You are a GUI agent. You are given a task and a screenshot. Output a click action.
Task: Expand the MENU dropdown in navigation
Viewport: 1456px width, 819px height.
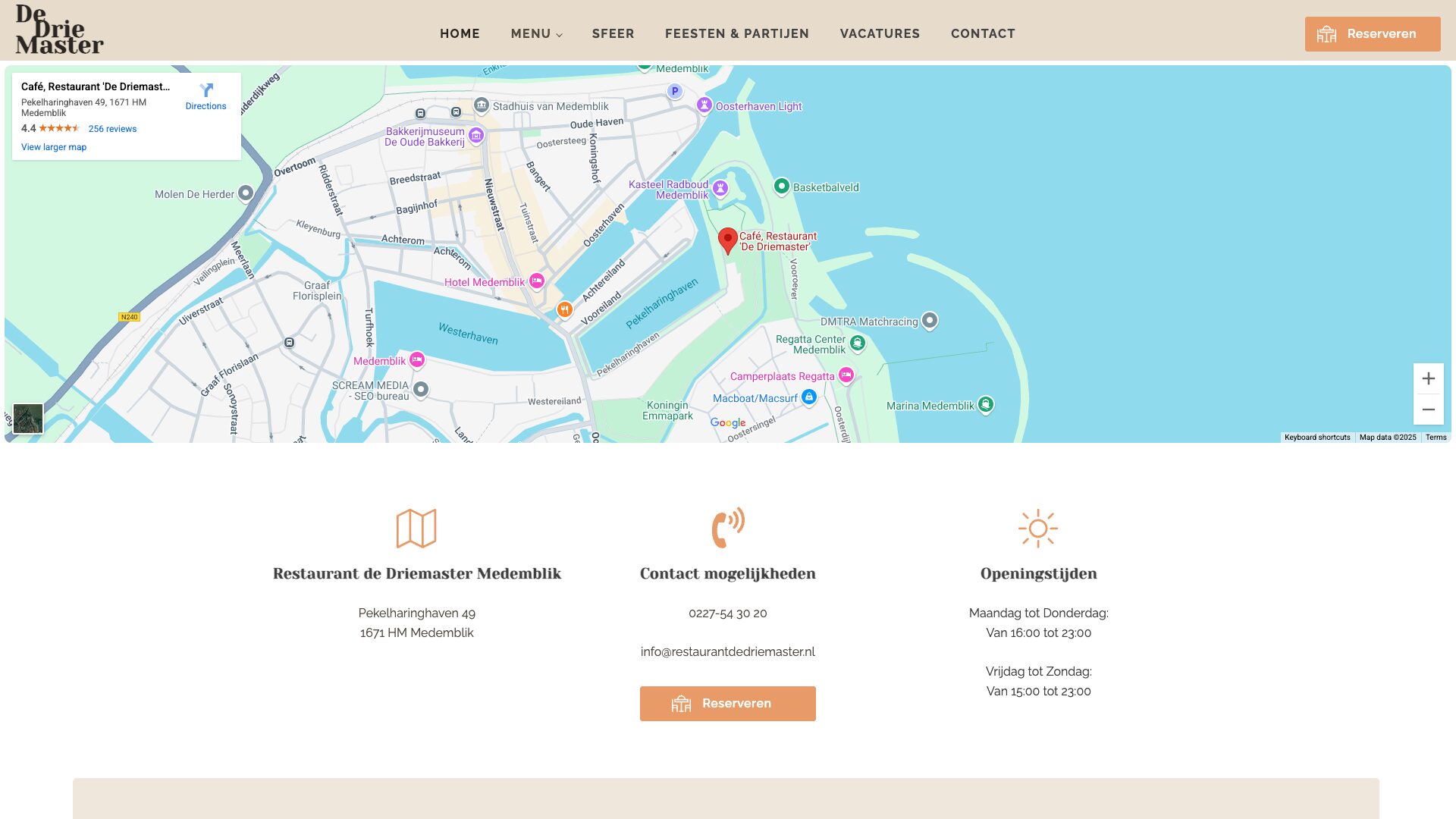pos(536,34)
